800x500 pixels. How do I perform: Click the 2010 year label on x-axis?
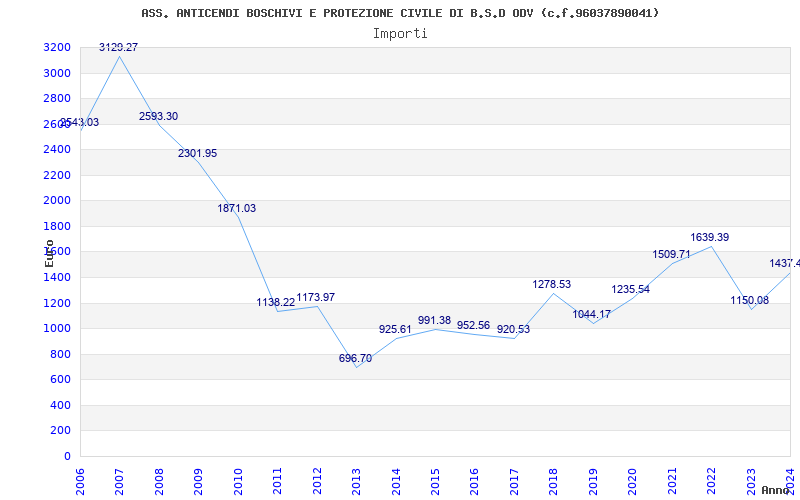[x=238, y=482]
